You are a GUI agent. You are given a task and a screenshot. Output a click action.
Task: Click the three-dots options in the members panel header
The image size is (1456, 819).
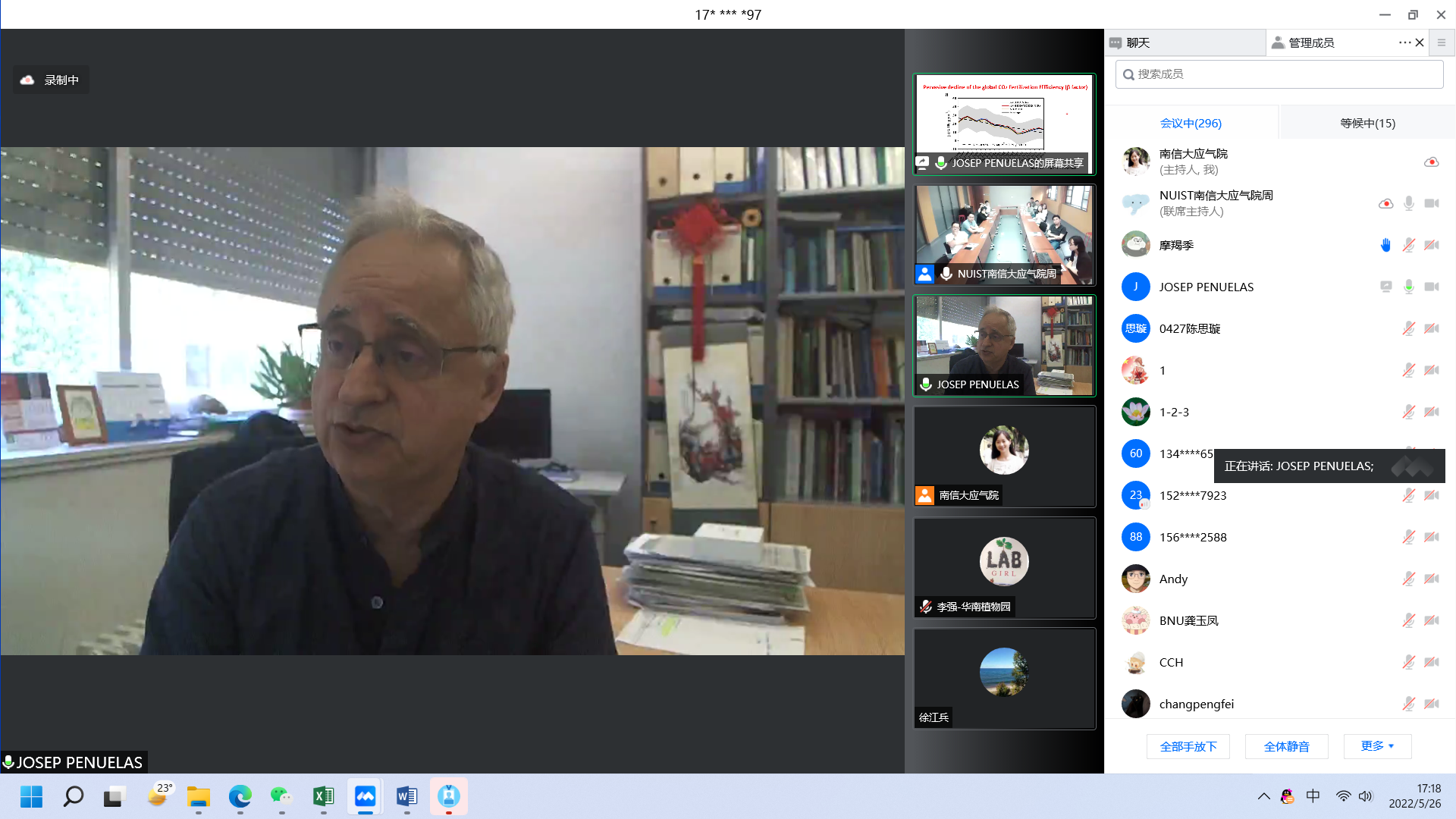coord(1404,42)
